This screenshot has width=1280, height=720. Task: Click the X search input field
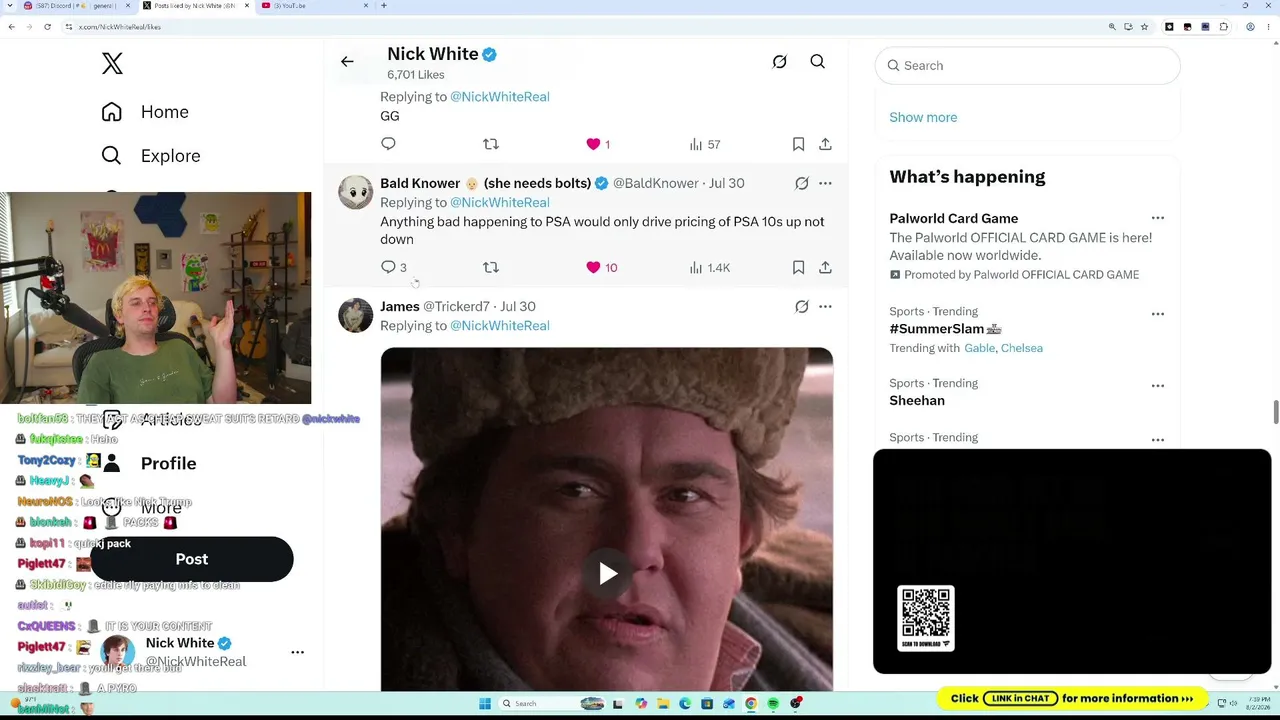coord(1028,65)
